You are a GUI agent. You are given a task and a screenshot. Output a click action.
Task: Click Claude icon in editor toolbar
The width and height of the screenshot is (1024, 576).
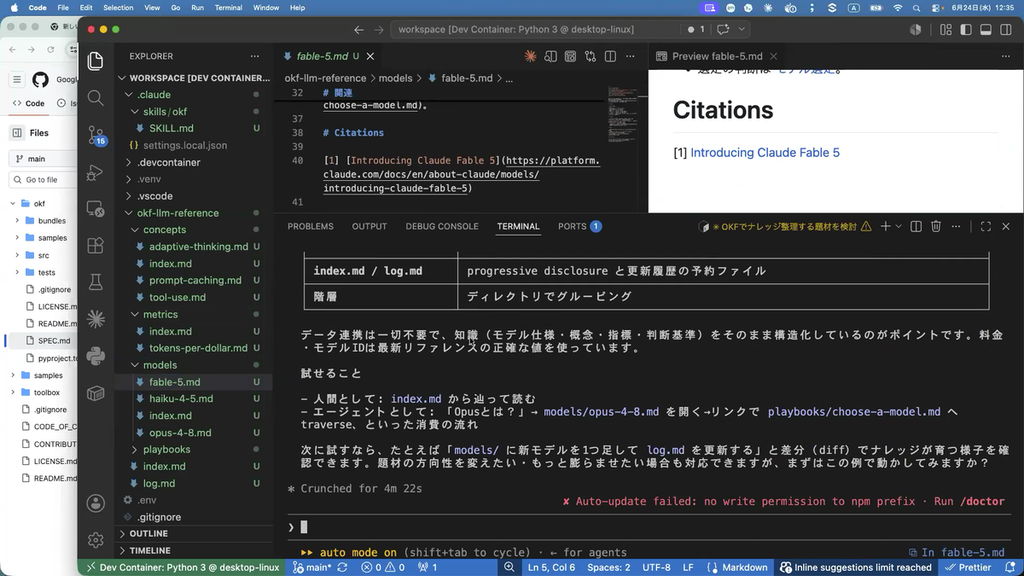point(530,56)
